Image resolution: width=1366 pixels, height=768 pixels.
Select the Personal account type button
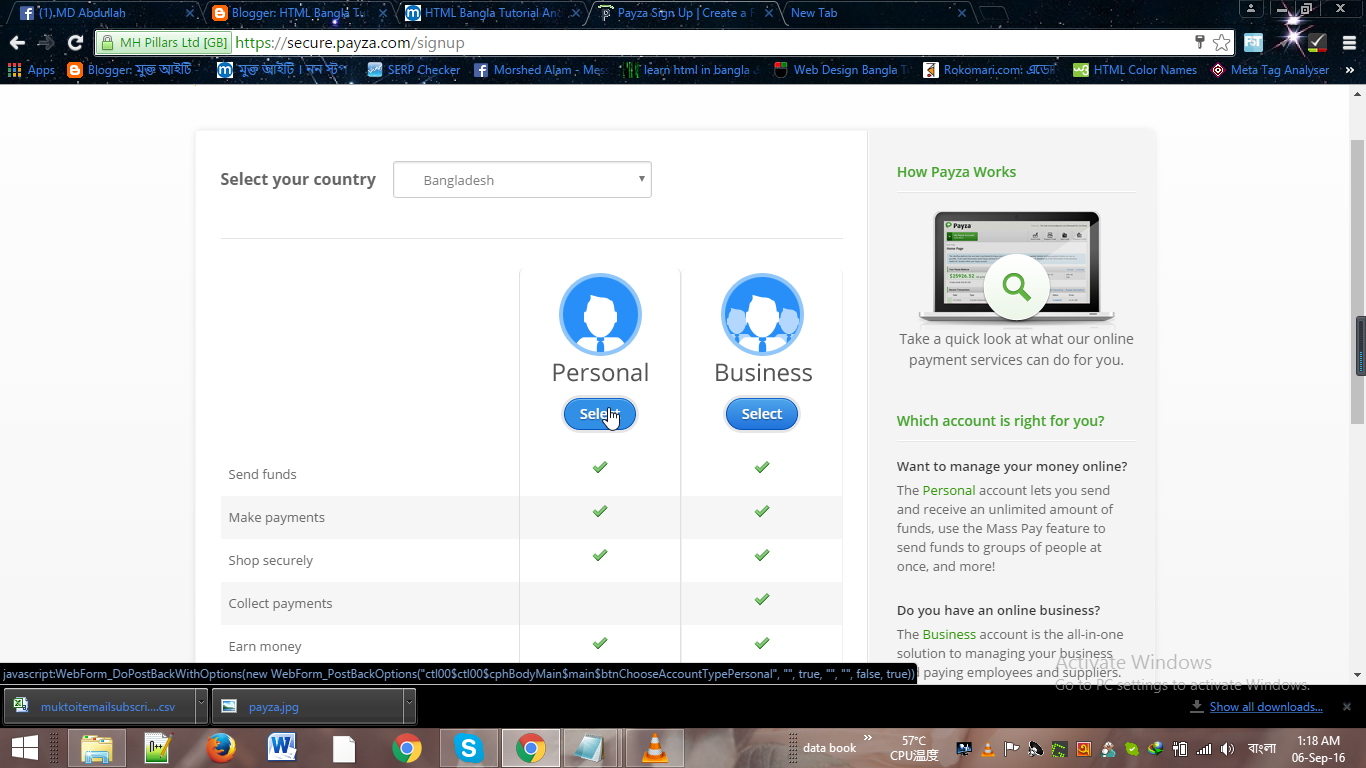(600, 414)
